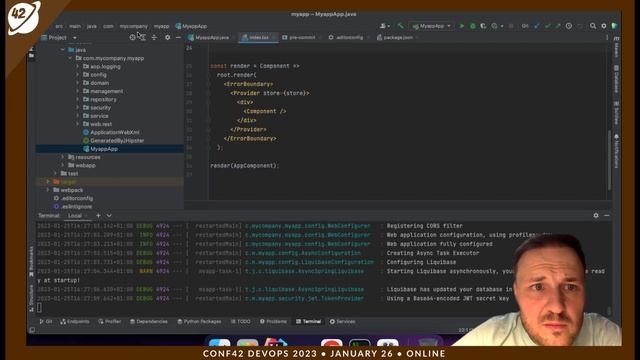The image size is (640, 360).
Task: Expand the domain folder
Action: point(78,83)
